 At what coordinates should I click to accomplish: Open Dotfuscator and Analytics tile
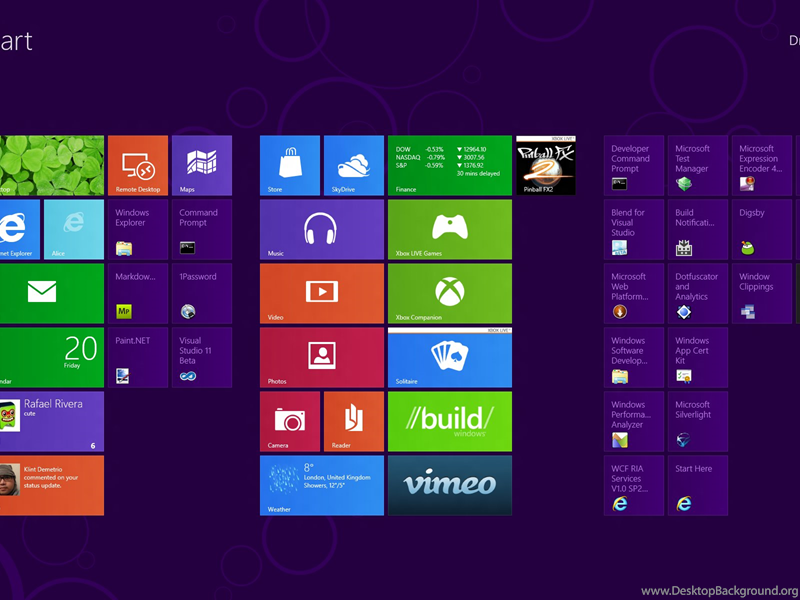click(x=698, y=293)
